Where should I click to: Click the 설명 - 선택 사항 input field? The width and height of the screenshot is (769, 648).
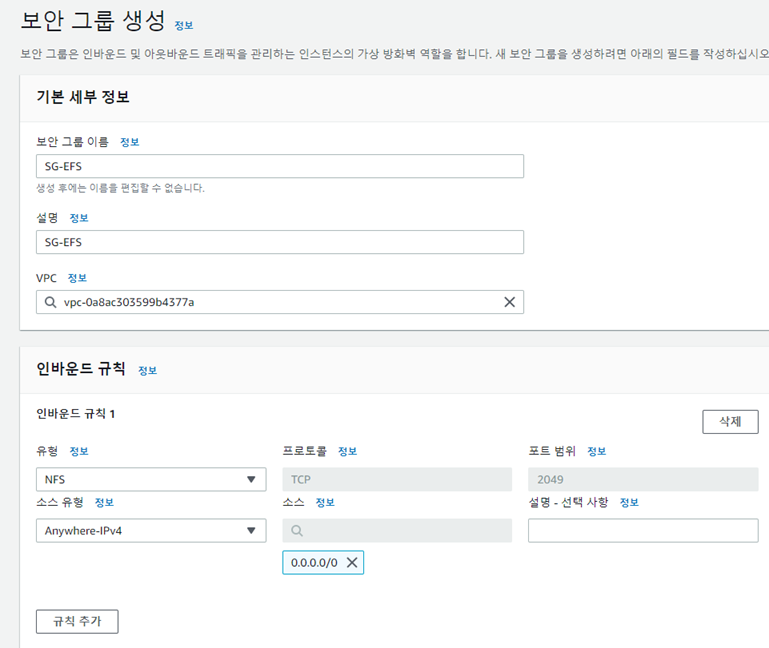[x=643, y=531]
